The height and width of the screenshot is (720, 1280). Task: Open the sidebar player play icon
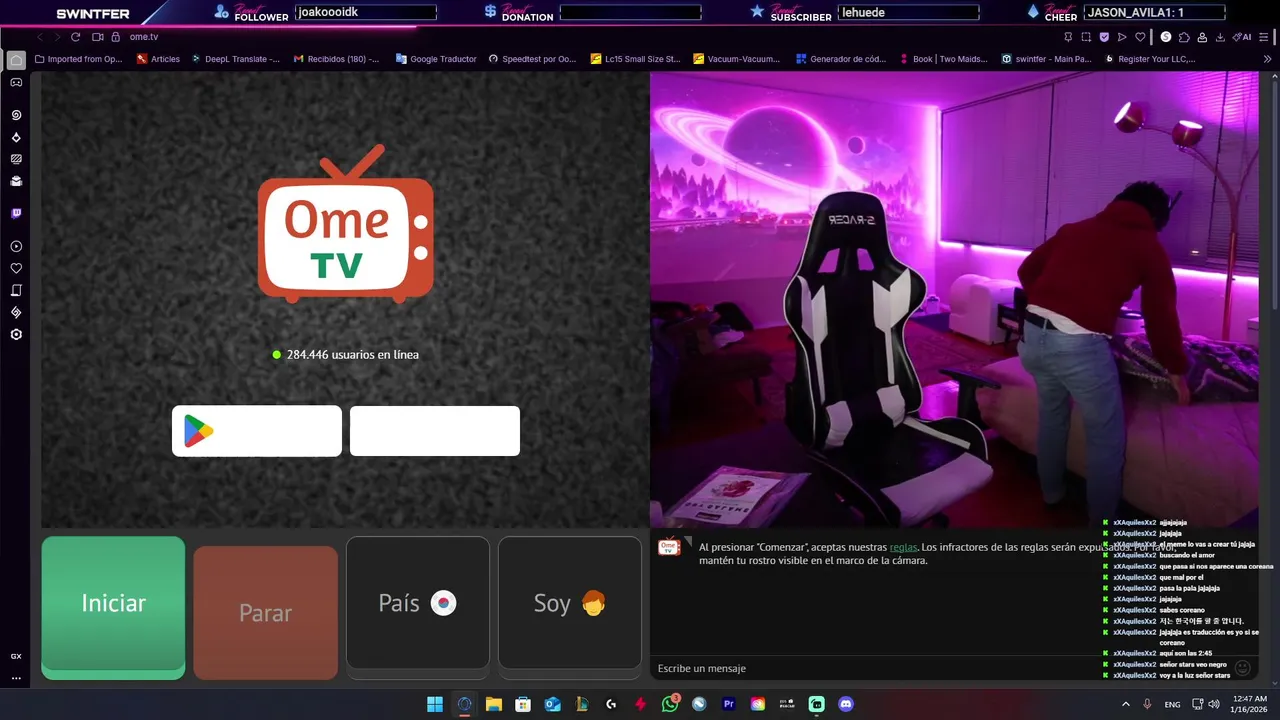[x=16, y=246]
